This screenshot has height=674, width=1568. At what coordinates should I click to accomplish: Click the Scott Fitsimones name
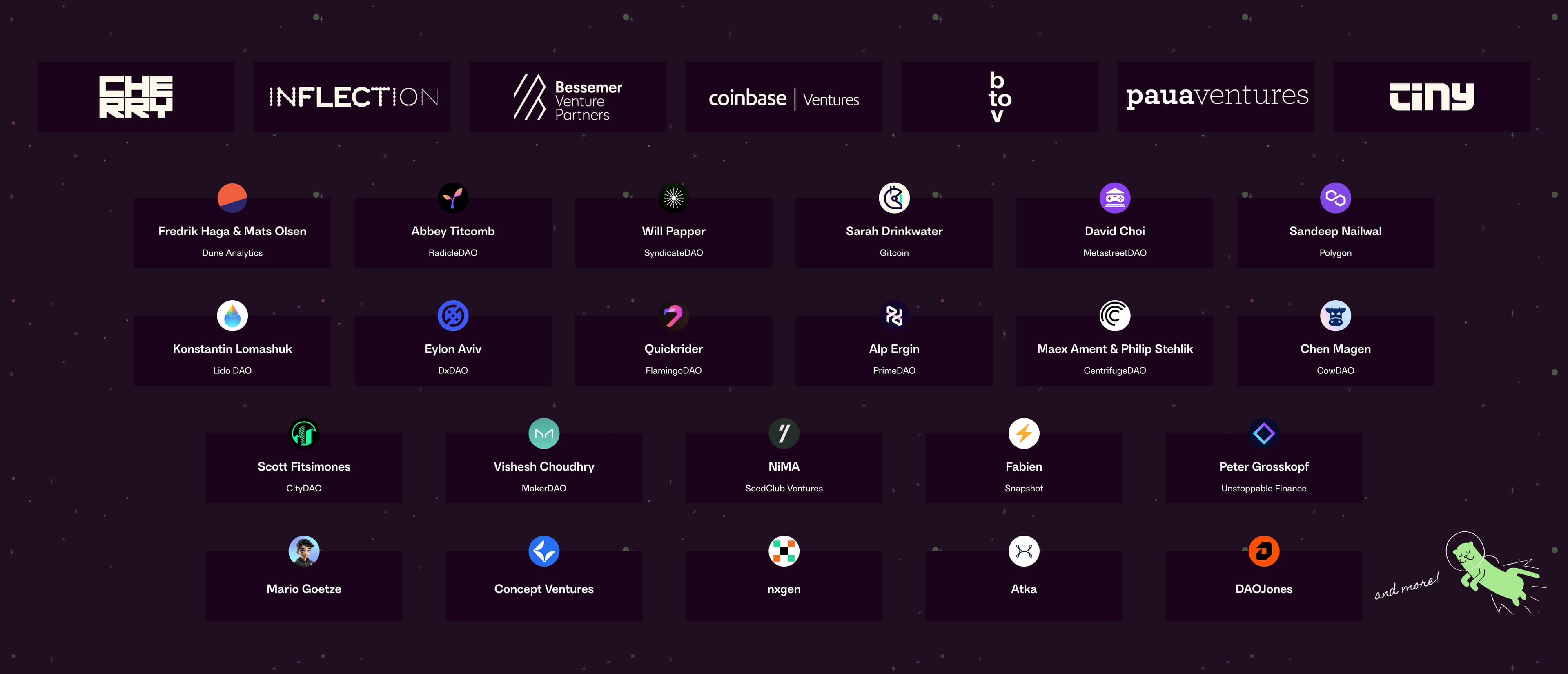(304, 466)
